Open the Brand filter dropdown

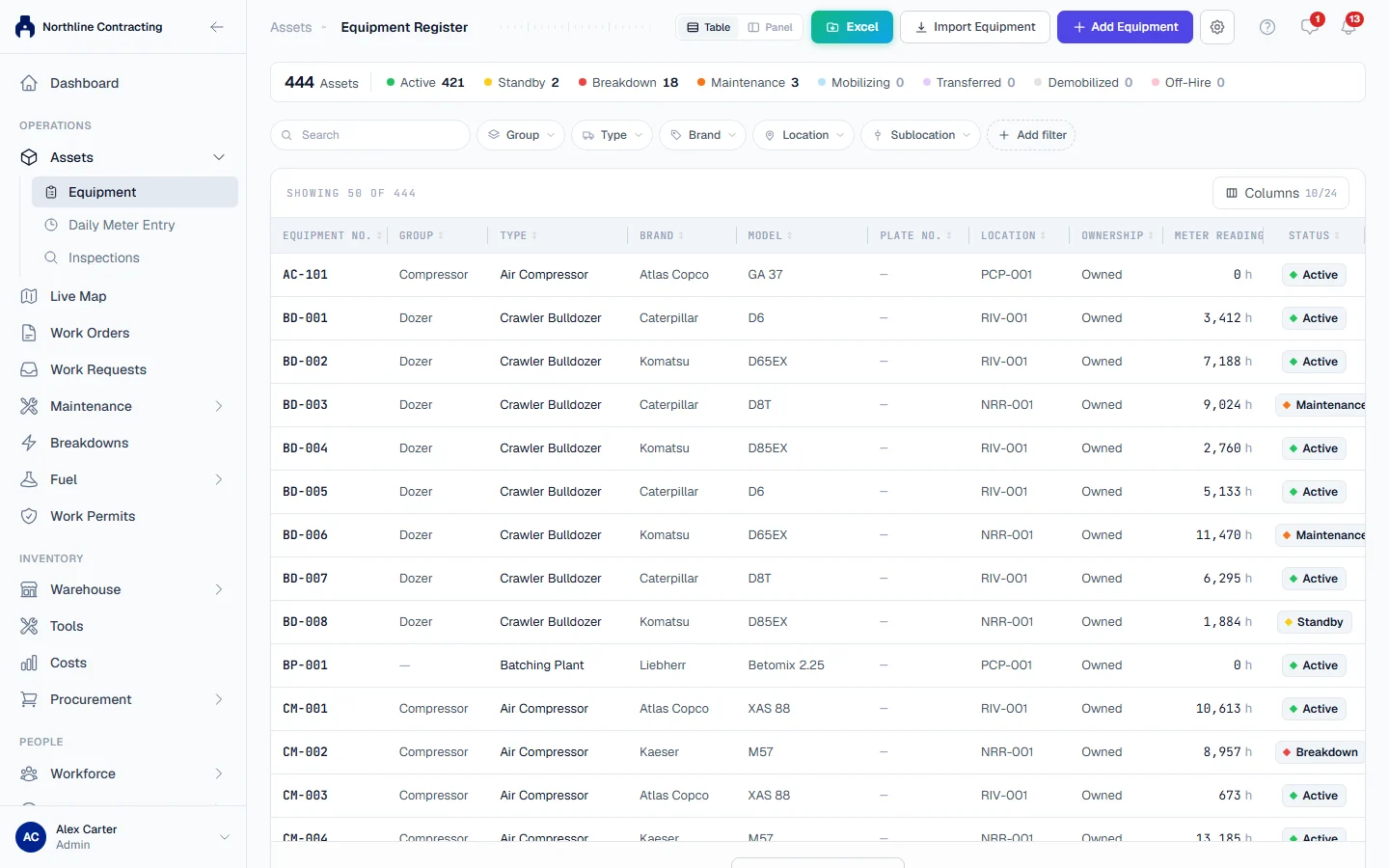coord(703,135)
